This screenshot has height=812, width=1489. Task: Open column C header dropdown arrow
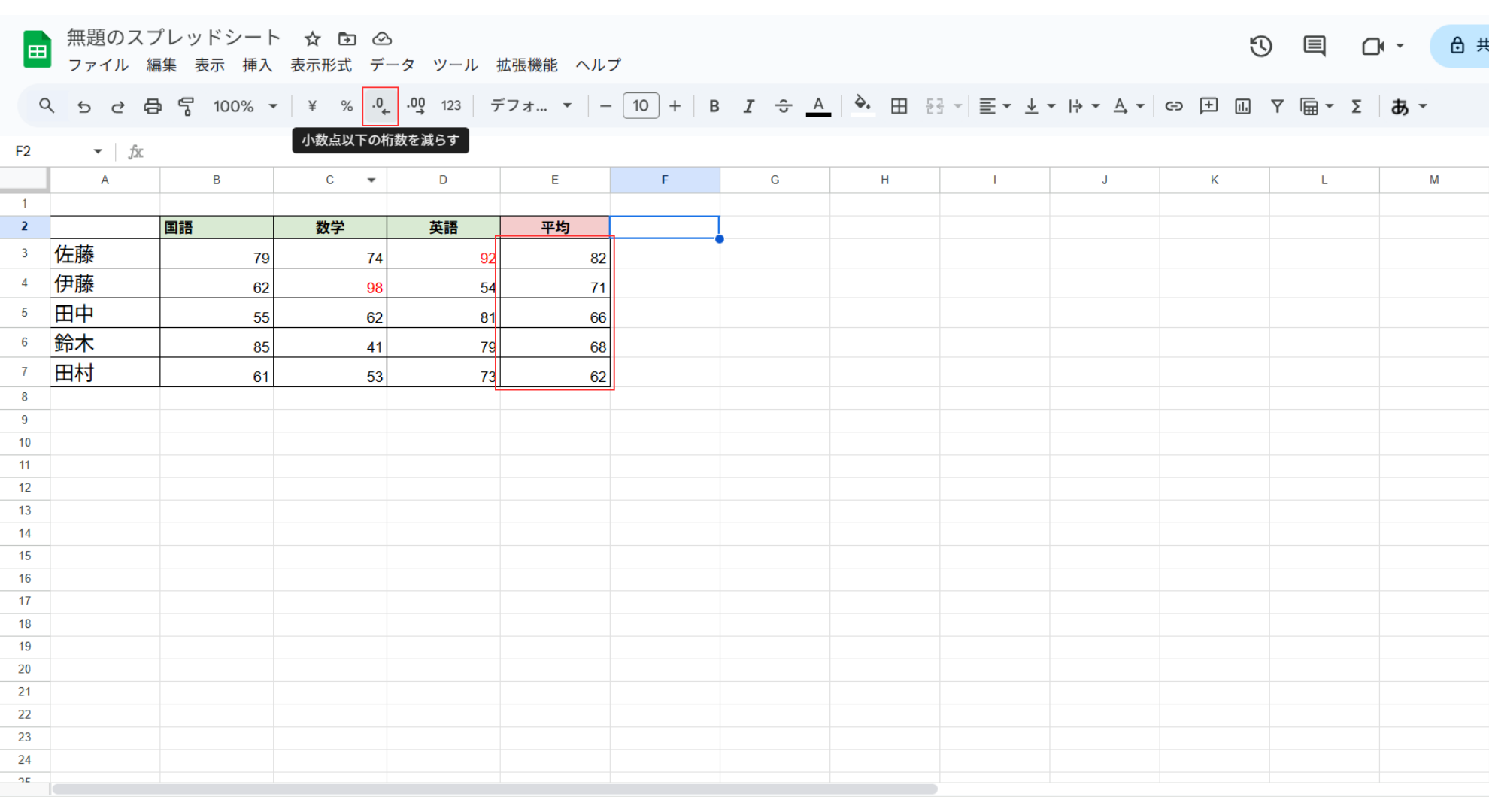coord(371,180)
